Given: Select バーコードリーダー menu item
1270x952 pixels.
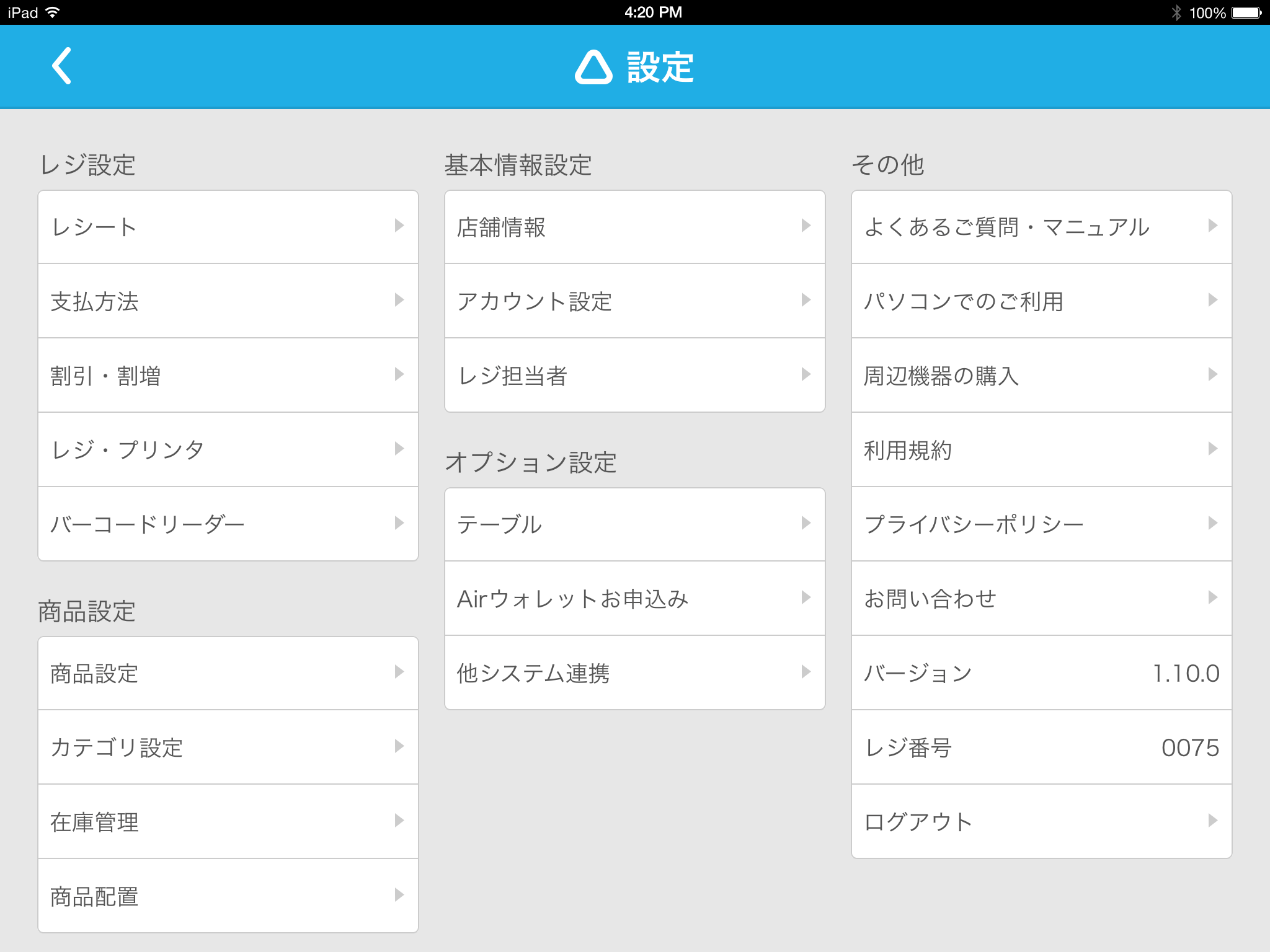Looking at the screenshot, I should tap(228, 524).
